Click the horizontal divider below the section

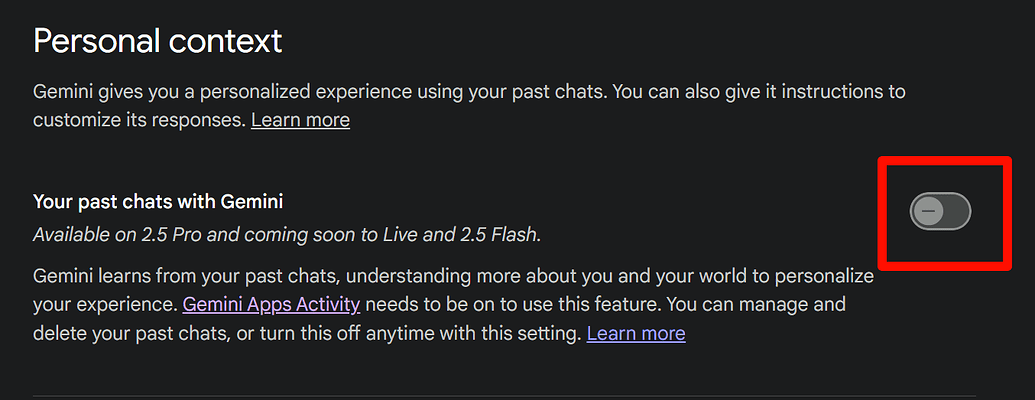click(x=504, y=397)
